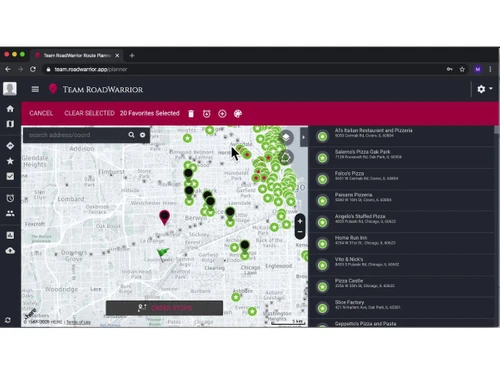Click CLEAR SELECTED
This screenshot has height=375, width=500.
[x=89, y=113]
